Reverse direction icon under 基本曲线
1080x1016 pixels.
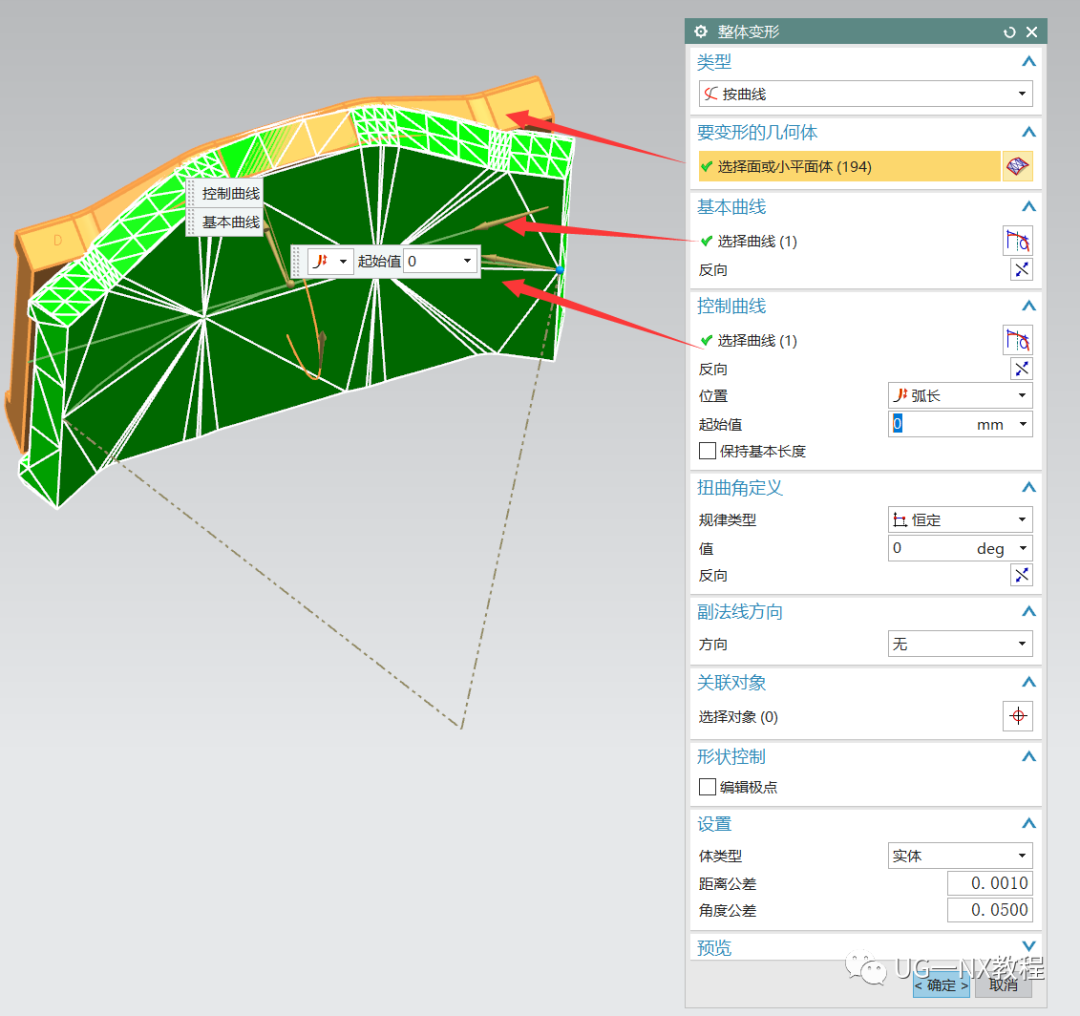pyautogui.click(x=1021, y=269)
